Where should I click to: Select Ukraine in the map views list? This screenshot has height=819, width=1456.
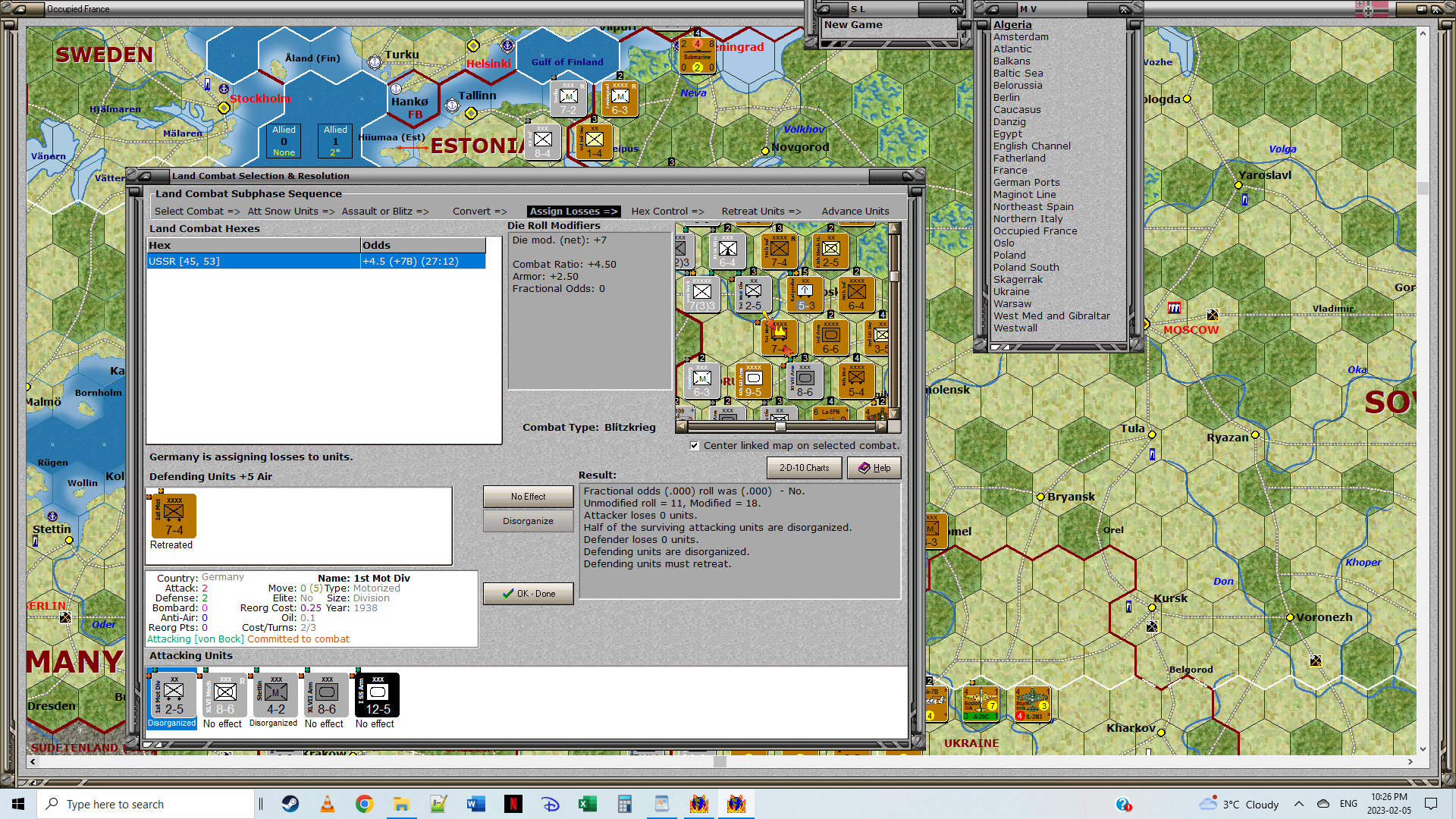click(x=1011, y=292)
